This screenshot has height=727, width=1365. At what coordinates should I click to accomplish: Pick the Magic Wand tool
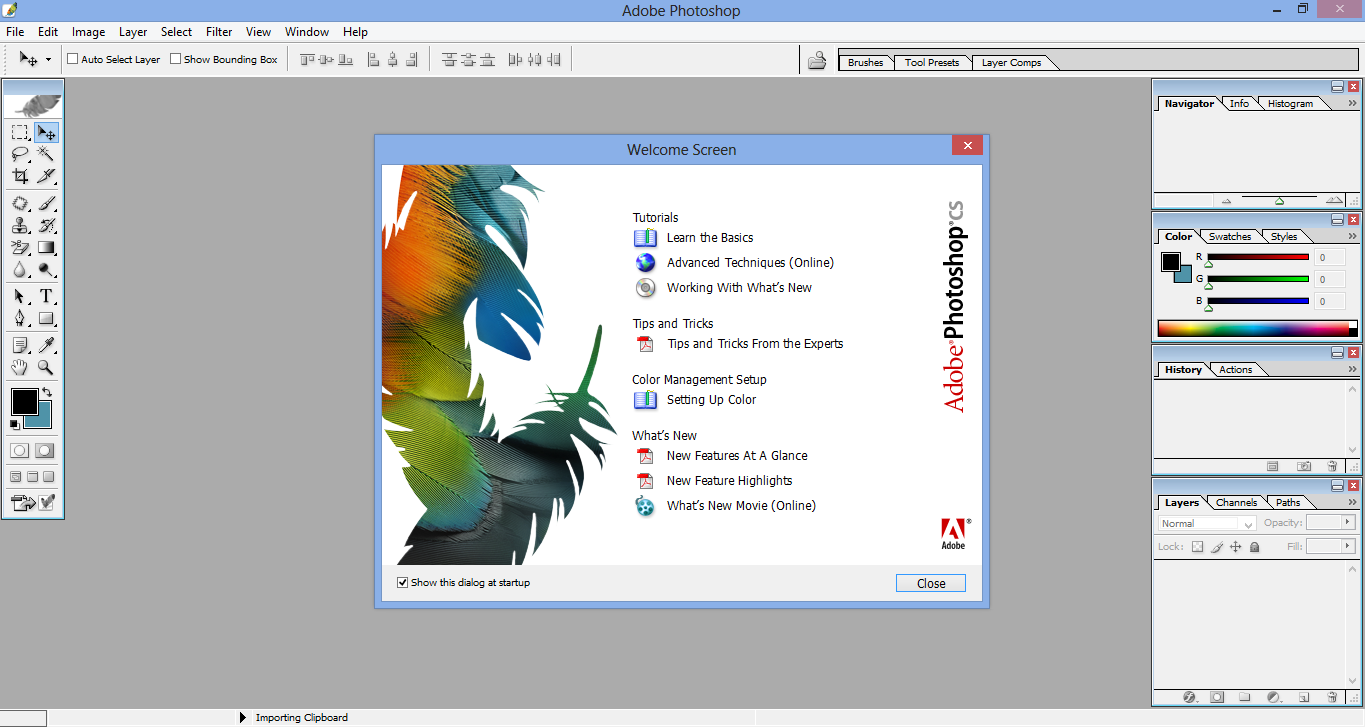(x=45, y=153)
